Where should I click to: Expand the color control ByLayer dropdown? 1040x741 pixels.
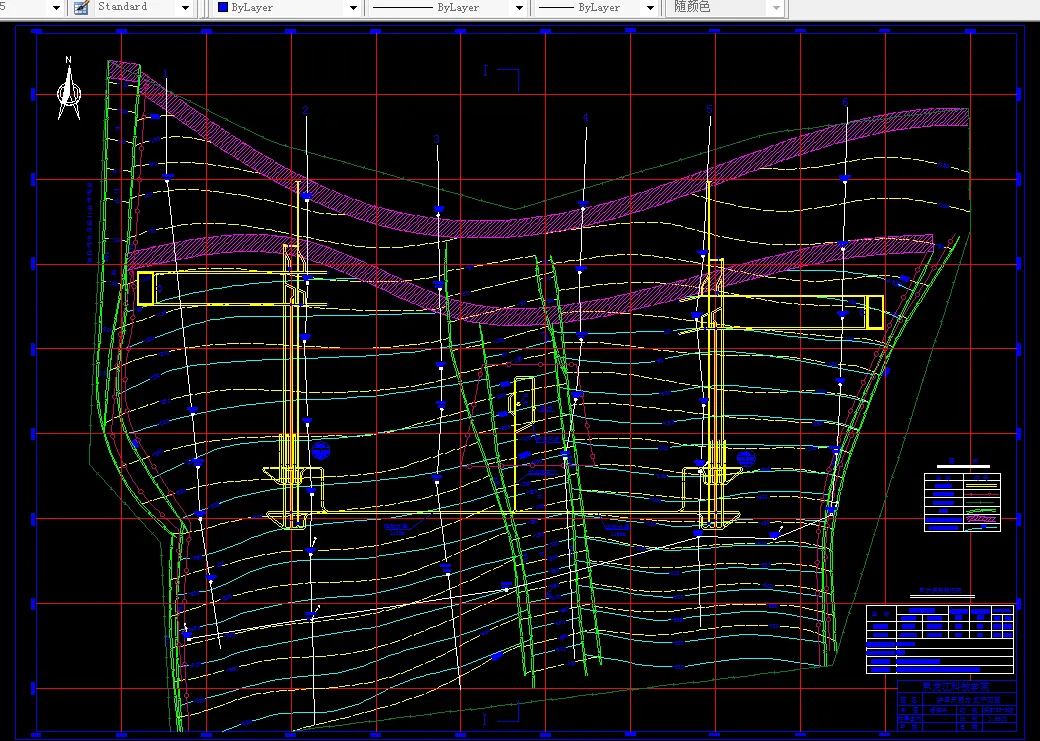click(x=352, y=8)
